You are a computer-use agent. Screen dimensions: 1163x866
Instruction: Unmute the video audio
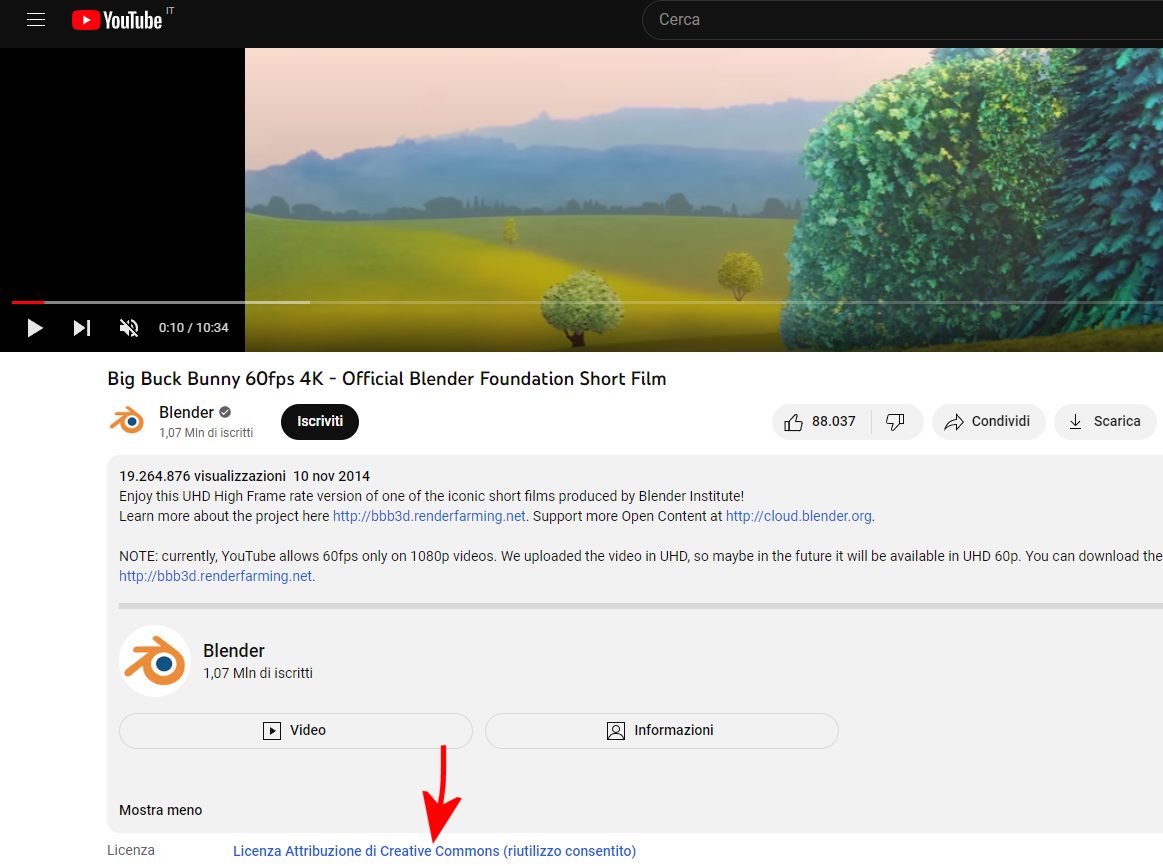click(x=129, y=328)
